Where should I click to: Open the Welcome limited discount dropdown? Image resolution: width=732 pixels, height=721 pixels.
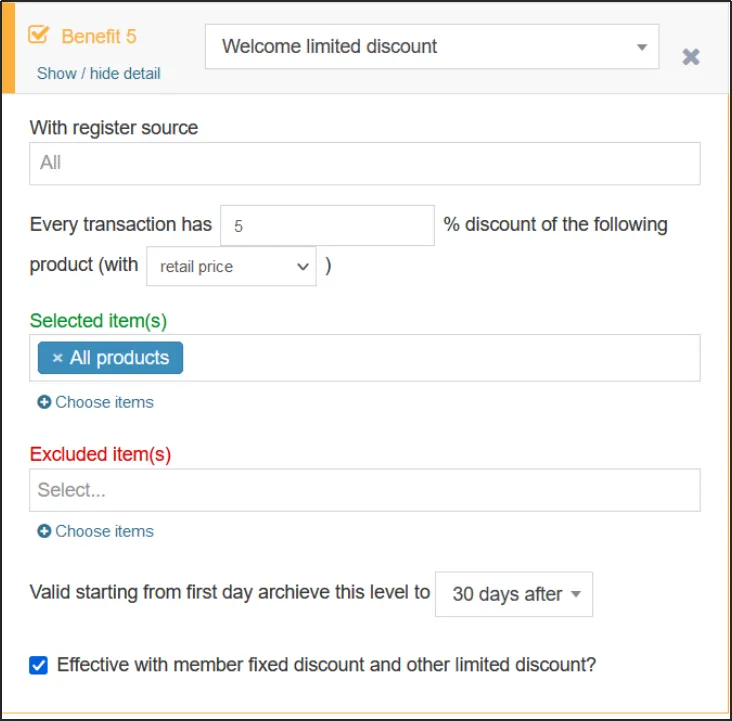click(431, 47)
